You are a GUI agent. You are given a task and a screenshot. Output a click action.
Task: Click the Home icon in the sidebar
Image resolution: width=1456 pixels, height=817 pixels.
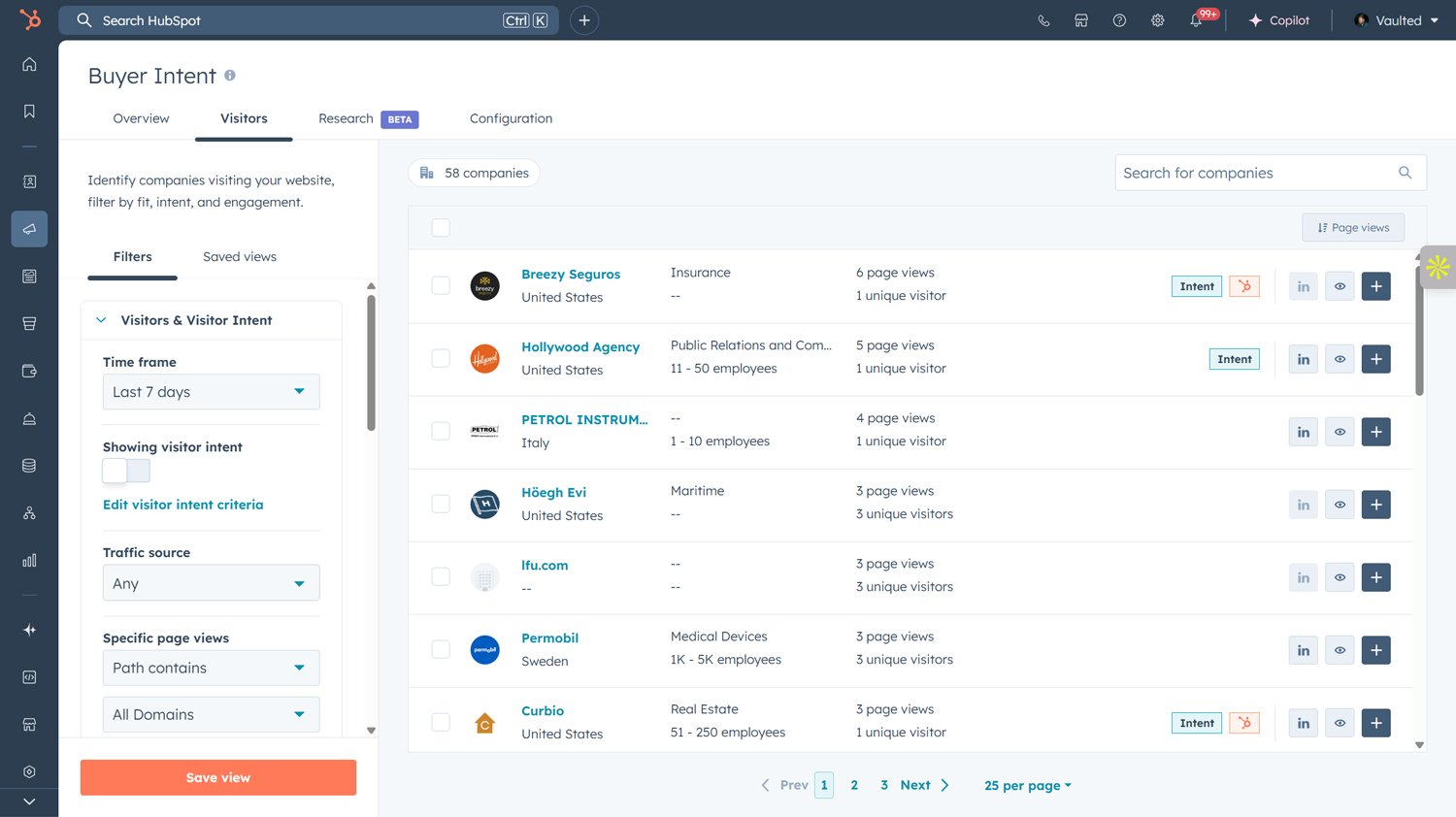point(29,64)
